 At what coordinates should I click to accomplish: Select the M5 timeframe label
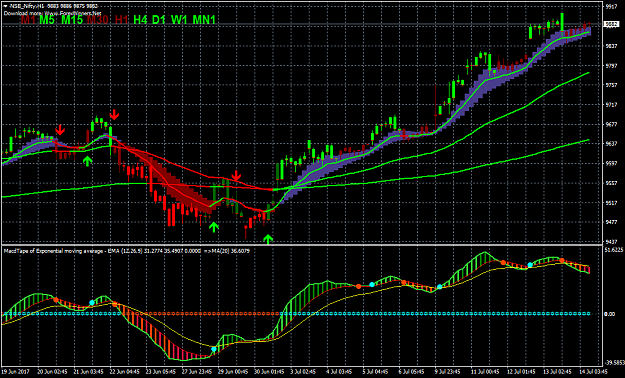coord(48,20)
